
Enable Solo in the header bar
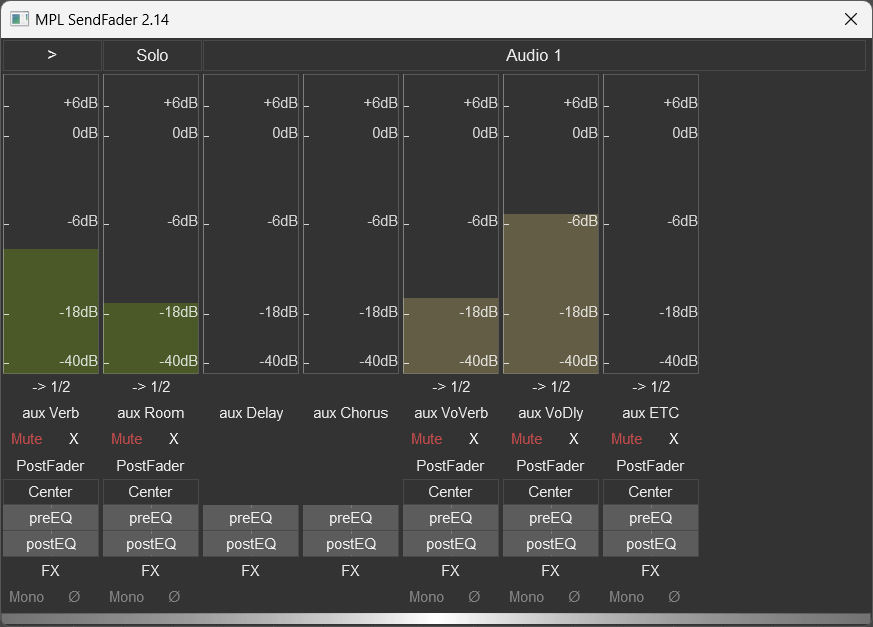click(152, 56)
